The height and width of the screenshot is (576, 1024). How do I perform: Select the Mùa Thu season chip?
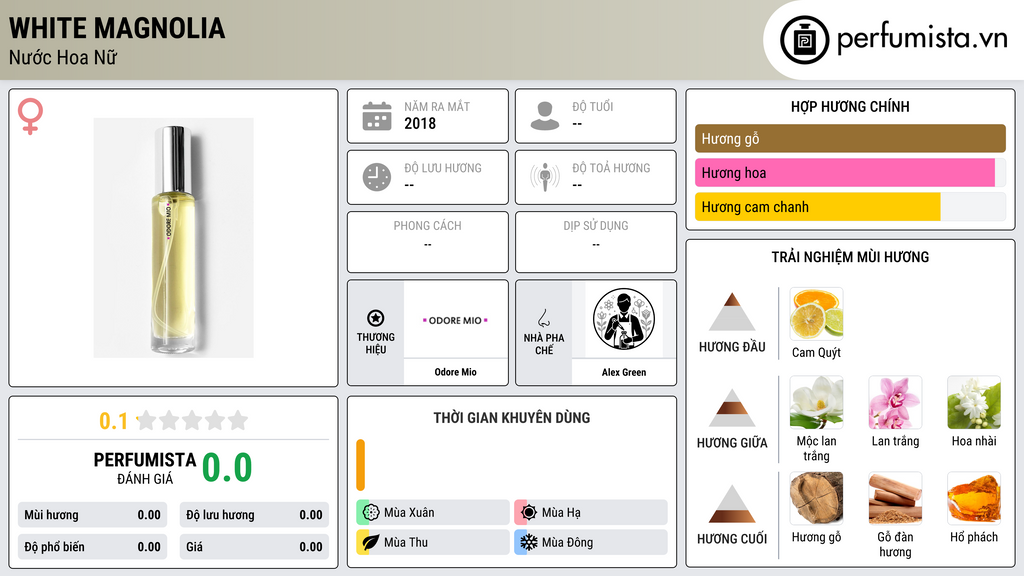pos(432,542)
